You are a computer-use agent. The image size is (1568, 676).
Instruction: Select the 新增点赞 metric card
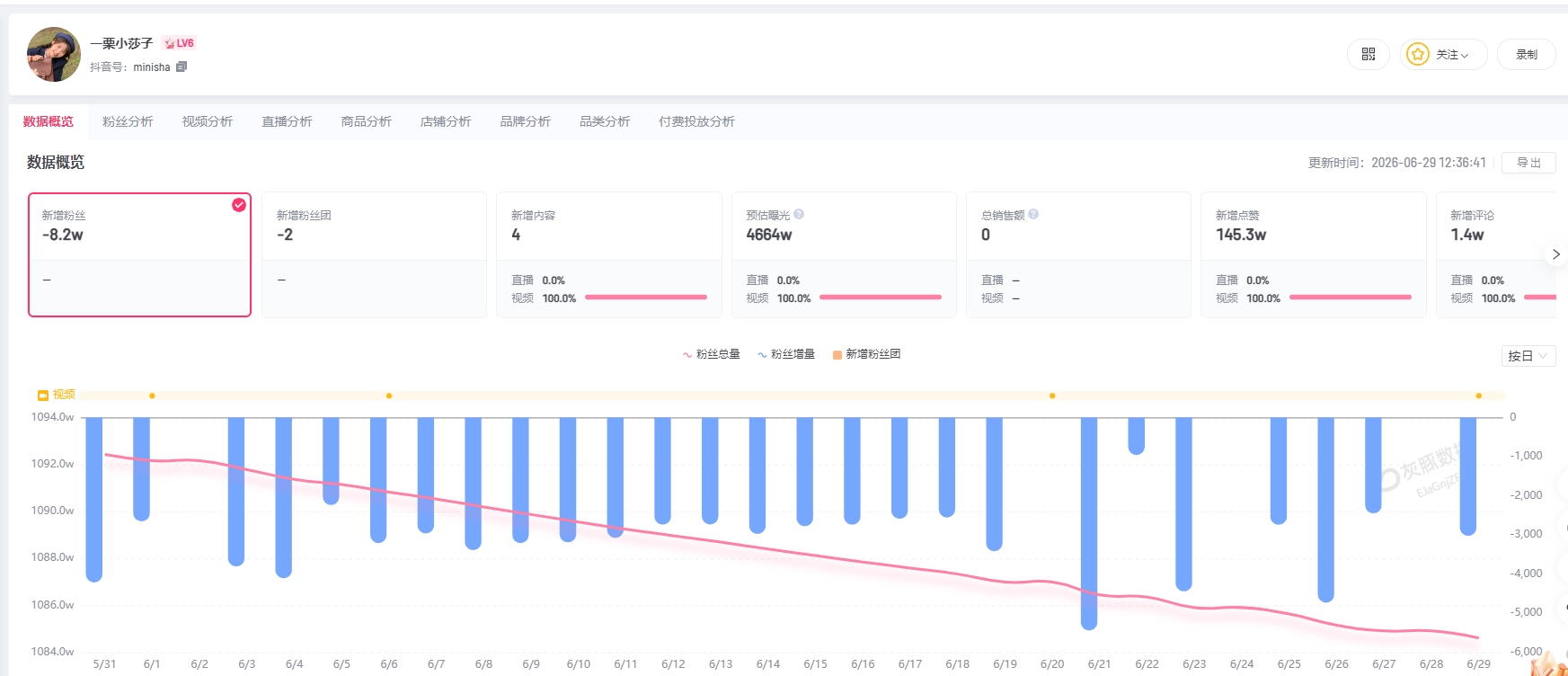1314,254
